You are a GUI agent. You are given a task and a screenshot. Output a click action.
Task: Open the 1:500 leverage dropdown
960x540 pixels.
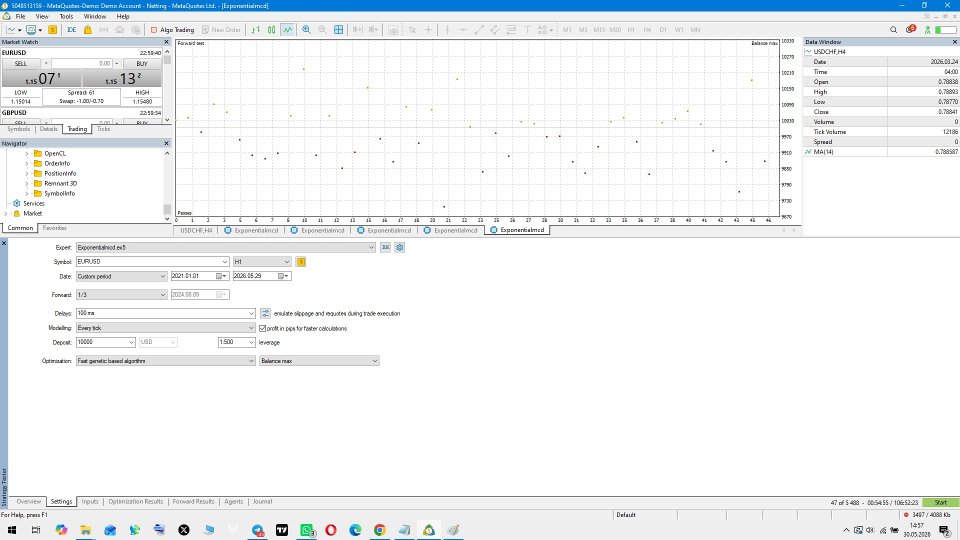coord(251,342)
